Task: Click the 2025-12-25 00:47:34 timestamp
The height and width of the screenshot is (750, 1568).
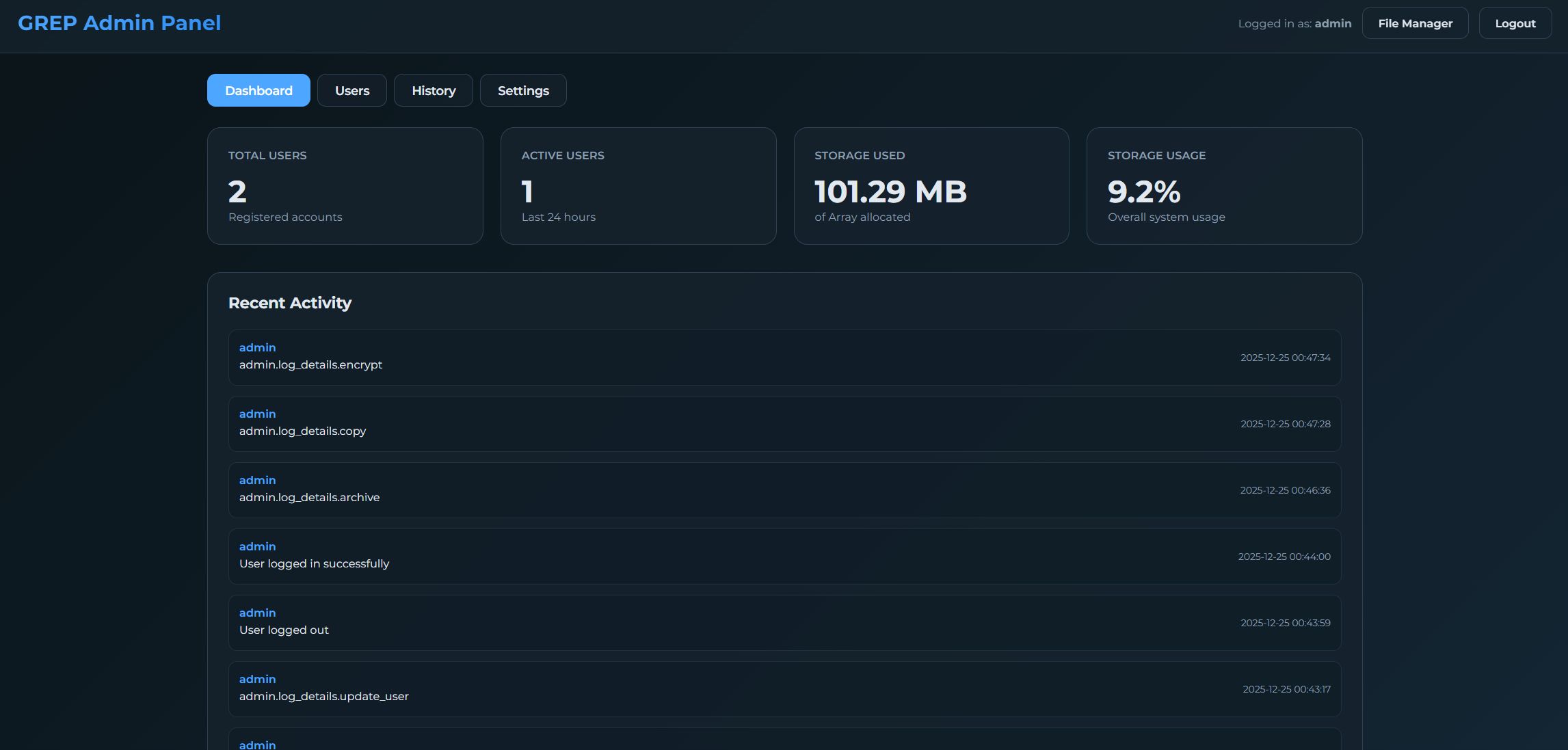Action: [x=1285, y=358]
